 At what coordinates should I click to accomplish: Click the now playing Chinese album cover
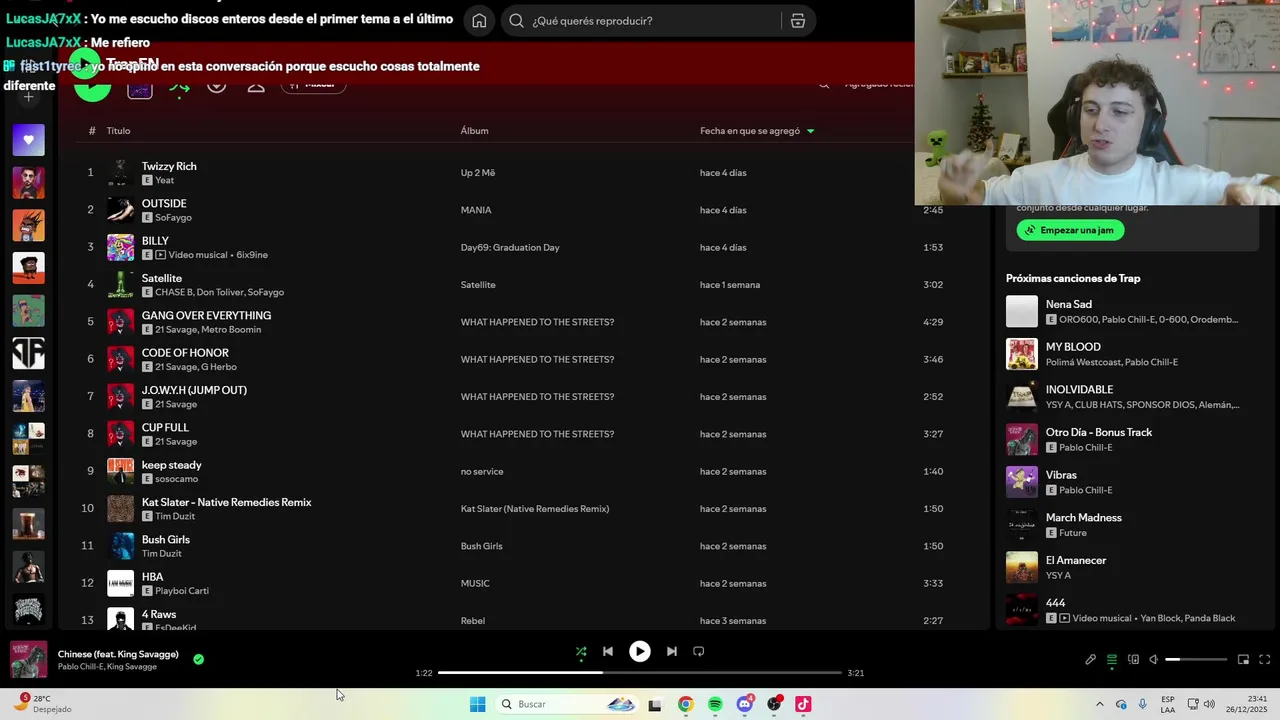click(x=28, y=659)
